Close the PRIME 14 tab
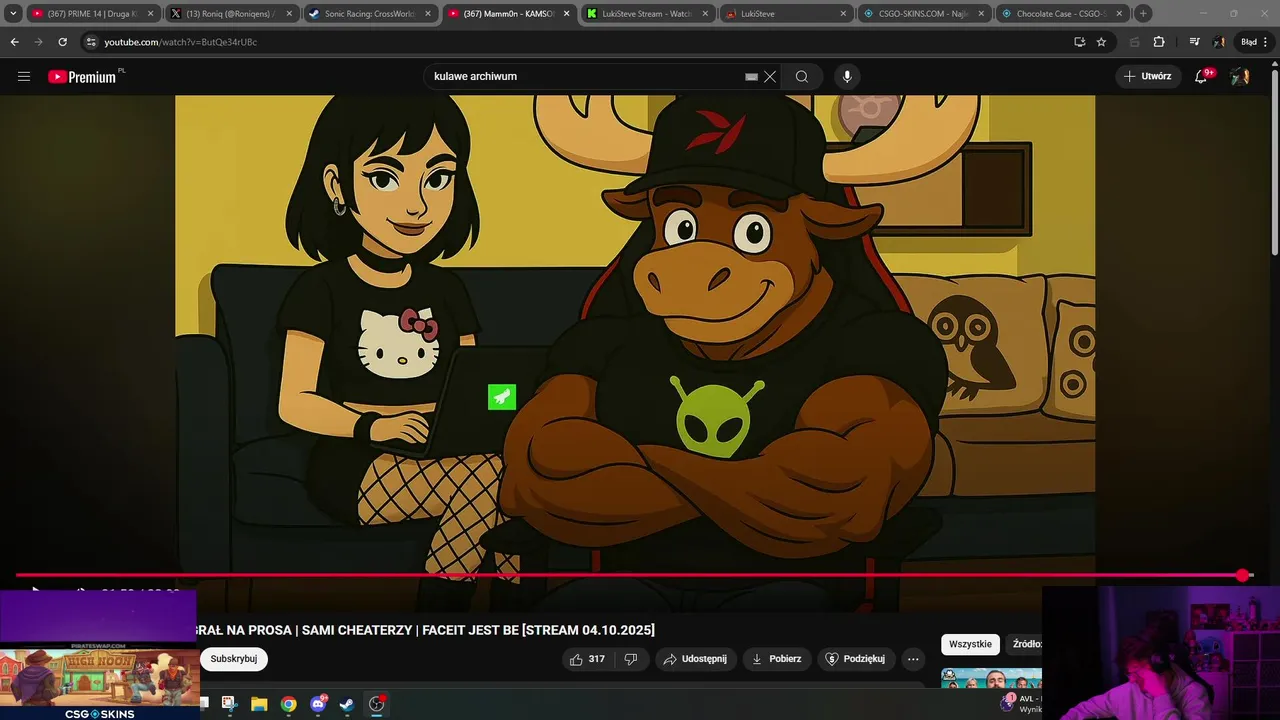Viewport: 1280px width, 720px height. [150, 14]
